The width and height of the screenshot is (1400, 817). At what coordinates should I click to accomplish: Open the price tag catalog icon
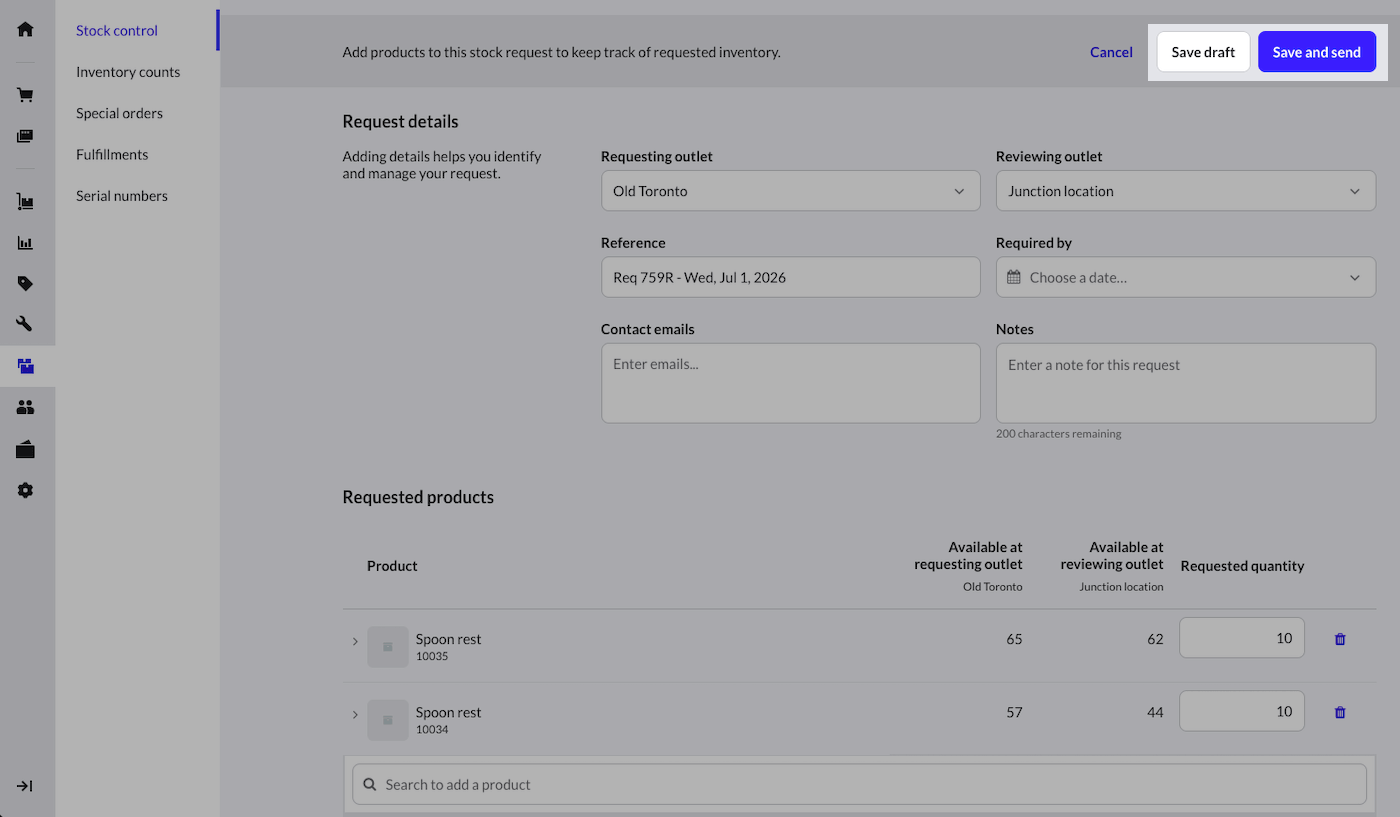click(25, 284)
